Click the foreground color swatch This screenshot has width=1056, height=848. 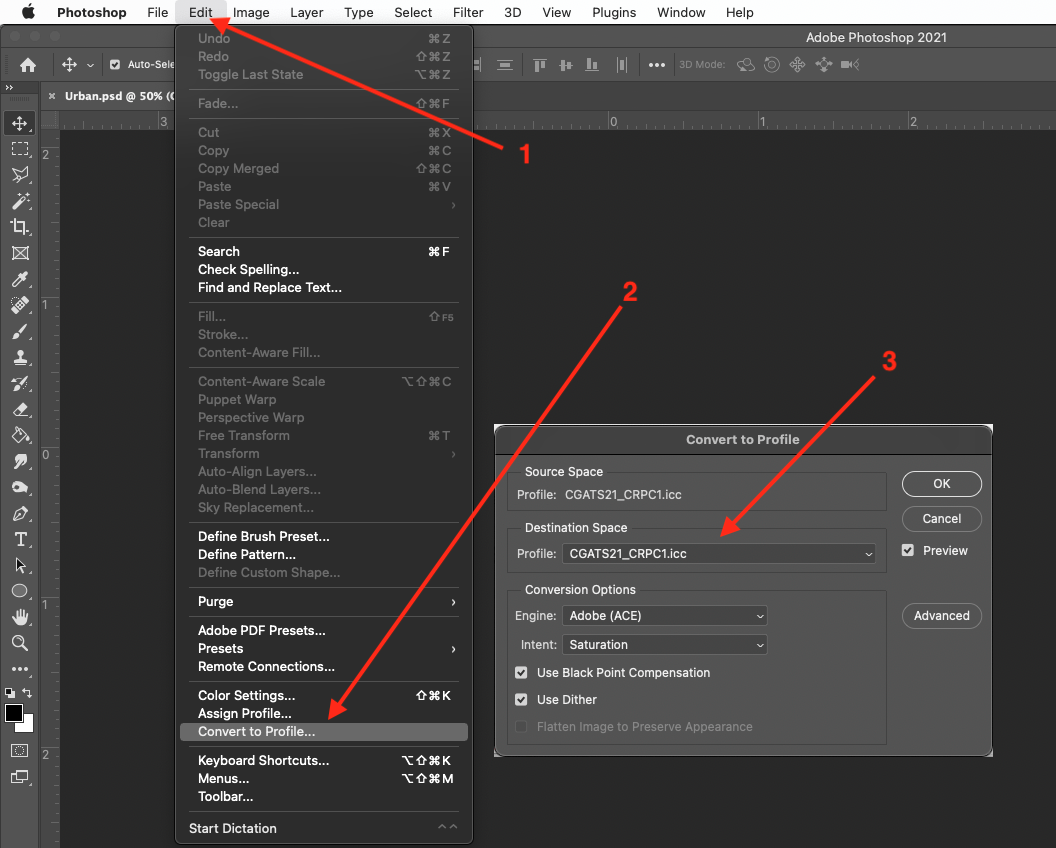[14, 714]
